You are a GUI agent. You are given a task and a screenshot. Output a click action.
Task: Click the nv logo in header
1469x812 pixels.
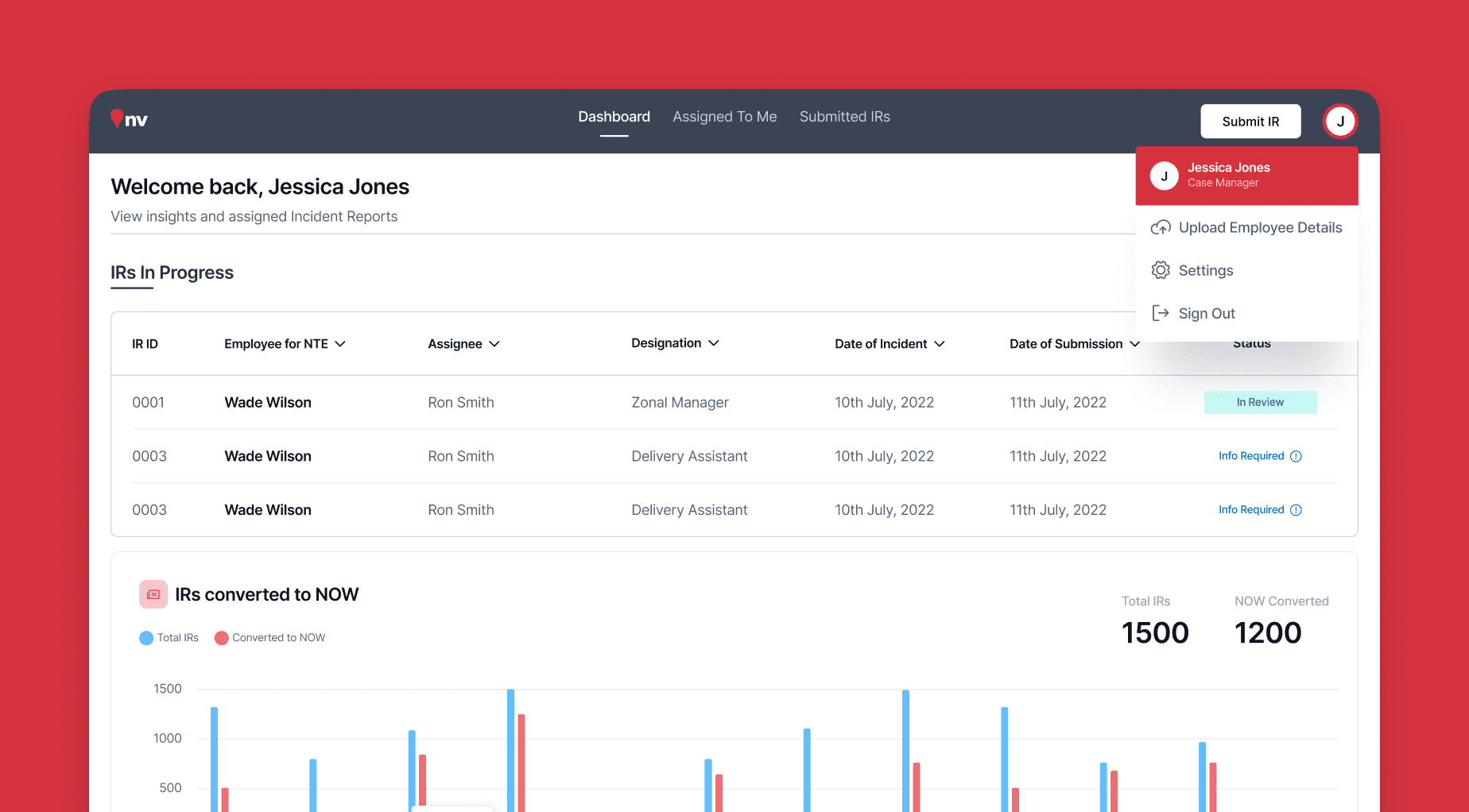pyautogui.click(x=129, y=119)
